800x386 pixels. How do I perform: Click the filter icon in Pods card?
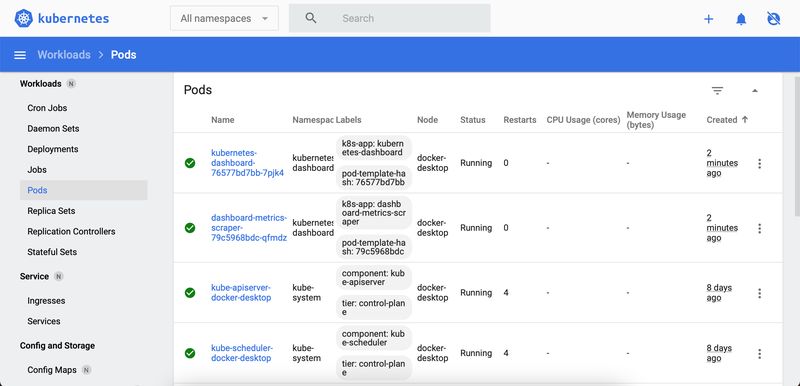717,91
